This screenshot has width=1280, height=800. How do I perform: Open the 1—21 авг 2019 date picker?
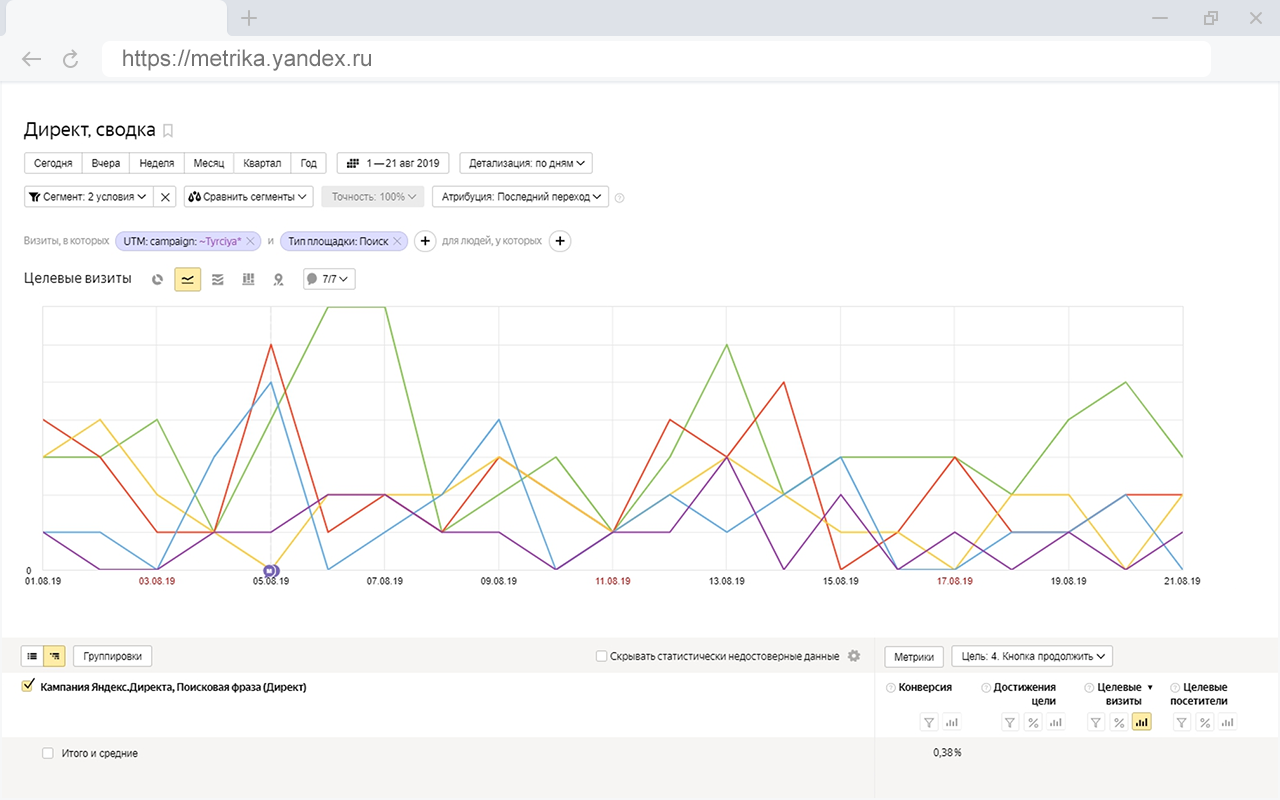click(x=393, y=163)
